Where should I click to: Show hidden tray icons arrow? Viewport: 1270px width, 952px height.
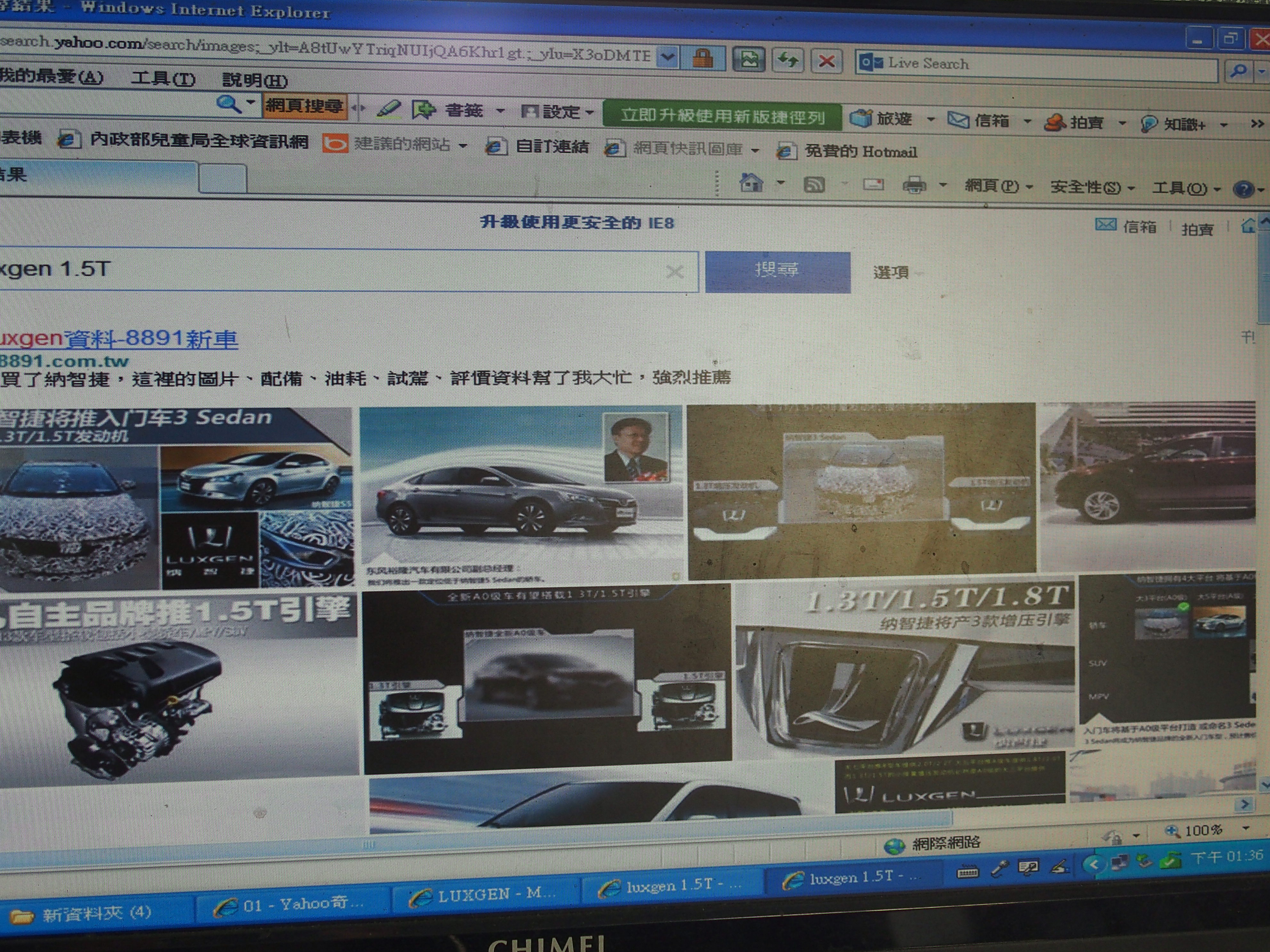tap(1093, 864)
